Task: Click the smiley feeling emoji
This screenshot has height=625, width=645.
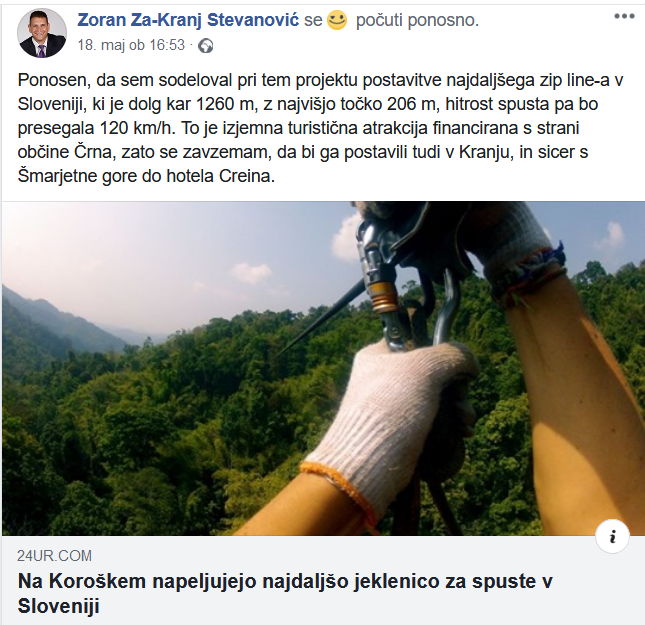Action: tap(336, 20)
